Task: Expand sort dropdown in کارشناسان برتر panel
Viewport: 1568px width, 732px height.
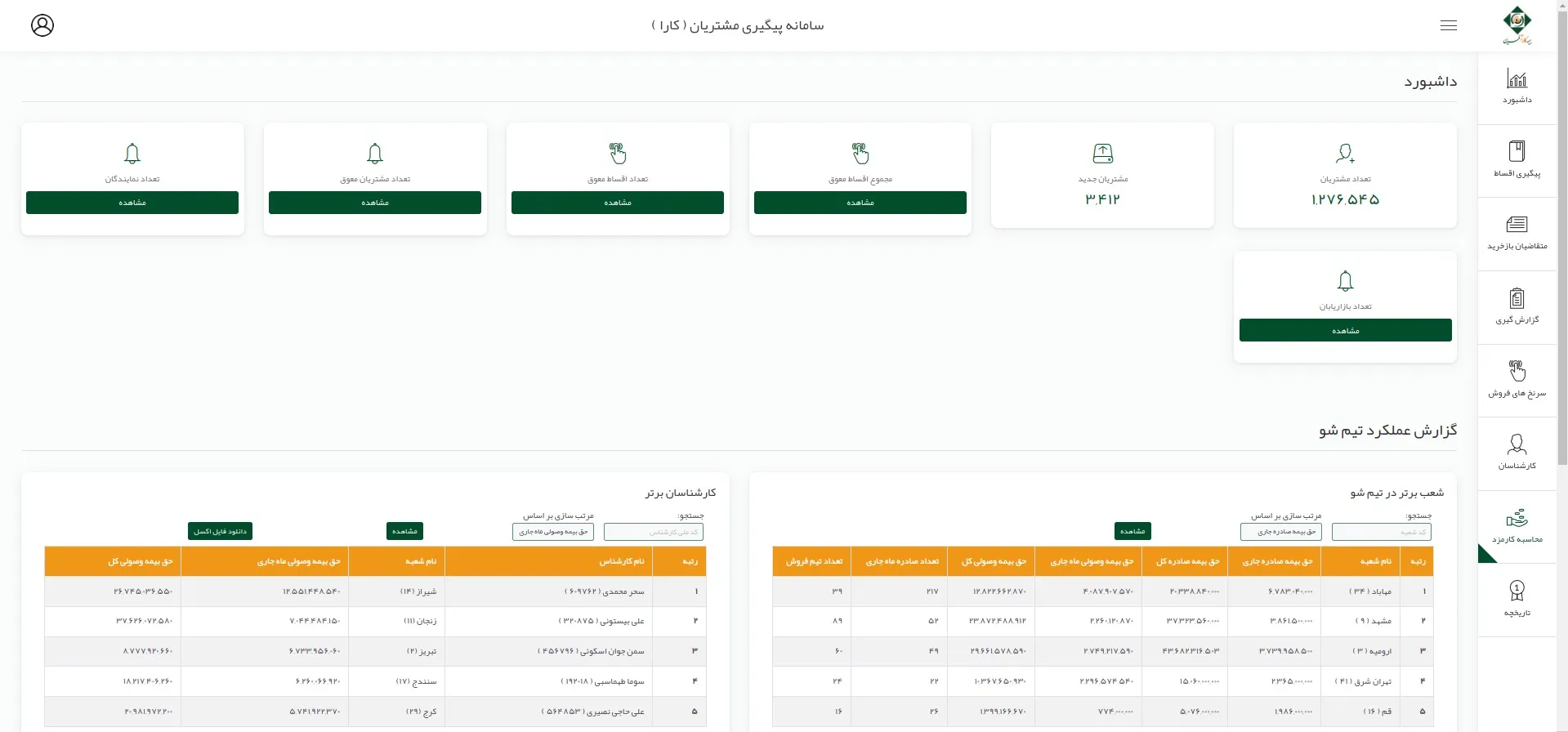Action: [x=553, y=532]
